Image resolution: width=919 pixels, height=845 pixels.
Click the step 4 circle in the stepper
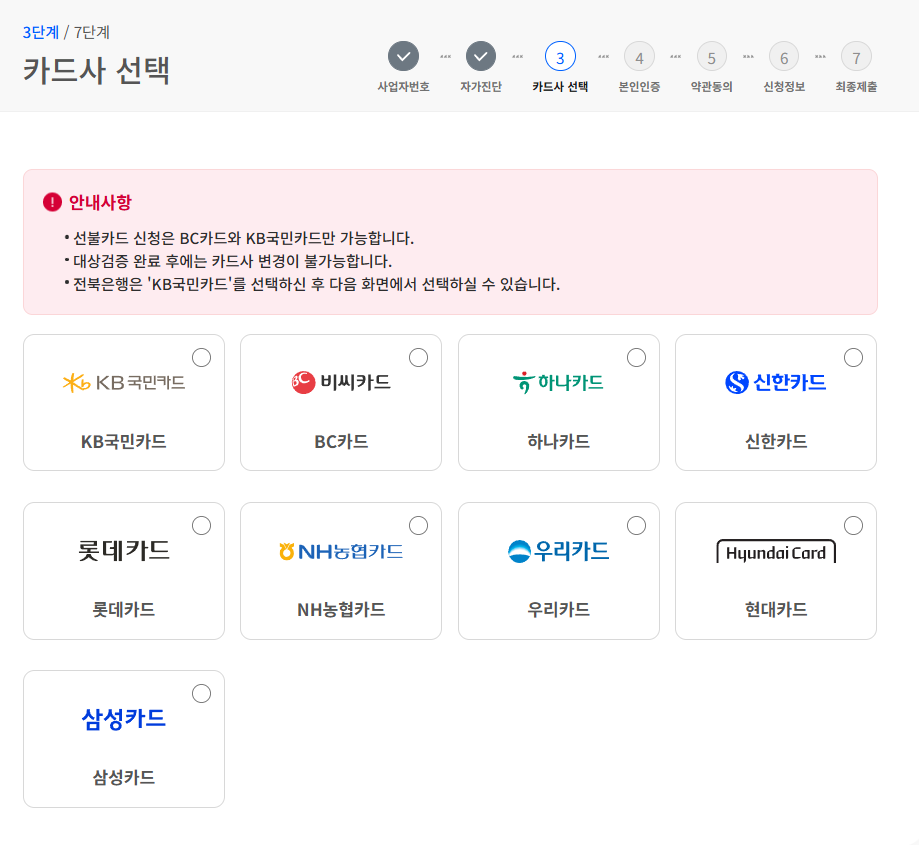point(639,57)
